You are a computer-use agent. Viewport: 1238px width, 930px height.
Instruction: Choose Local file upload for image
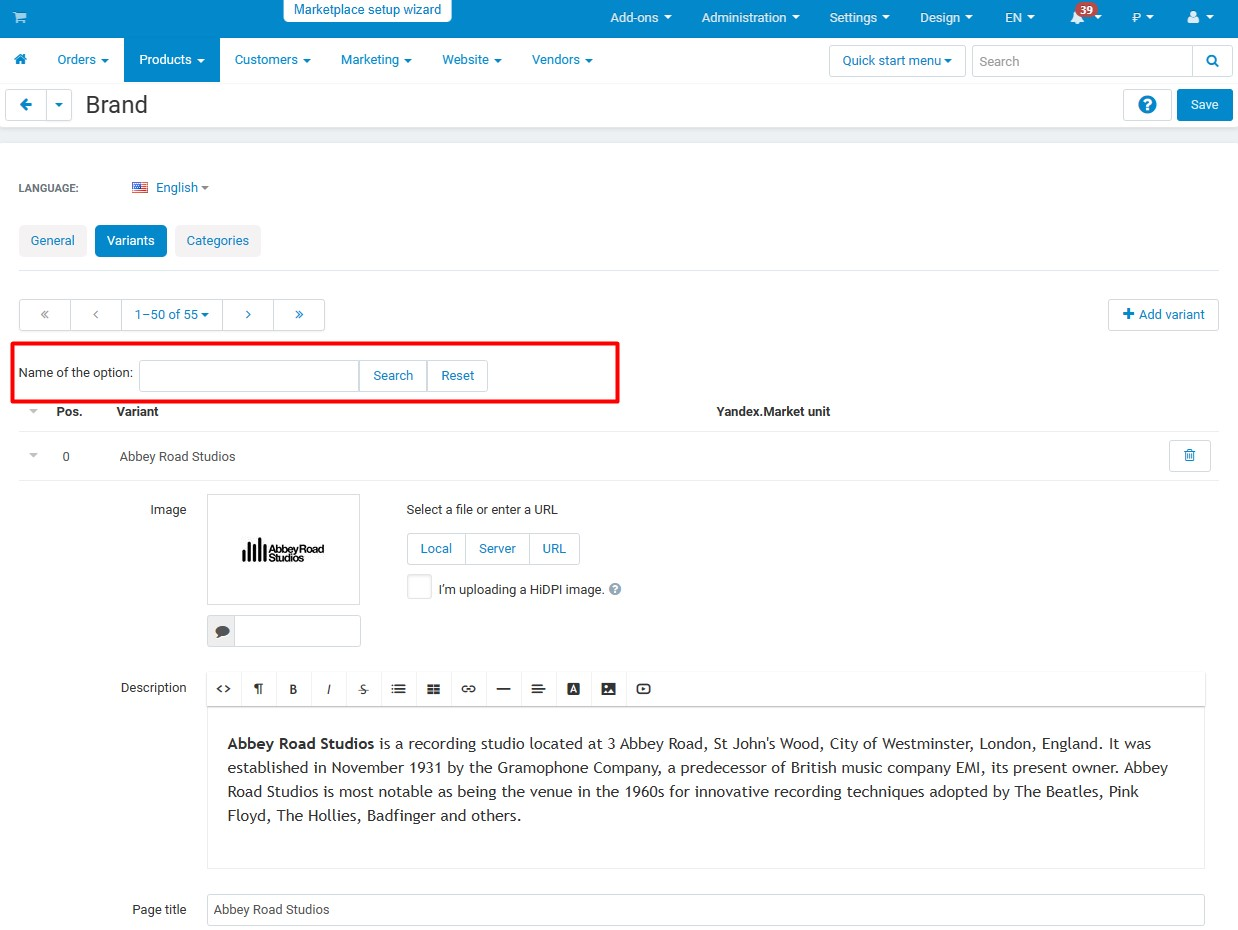[x=436, y=549]
